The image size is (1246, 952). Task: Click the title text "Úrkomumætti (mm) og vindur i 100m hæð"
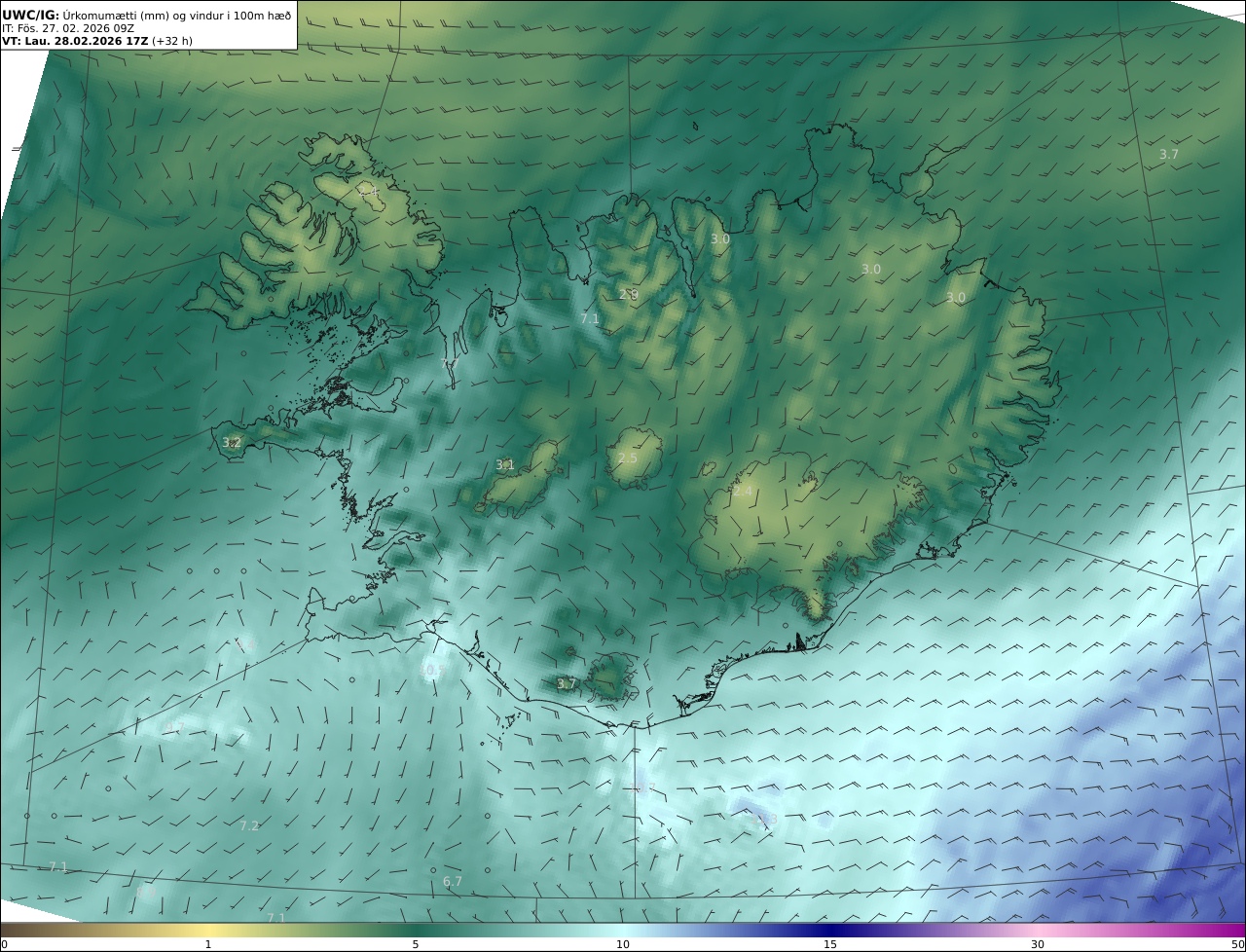[x=177, y=15]
